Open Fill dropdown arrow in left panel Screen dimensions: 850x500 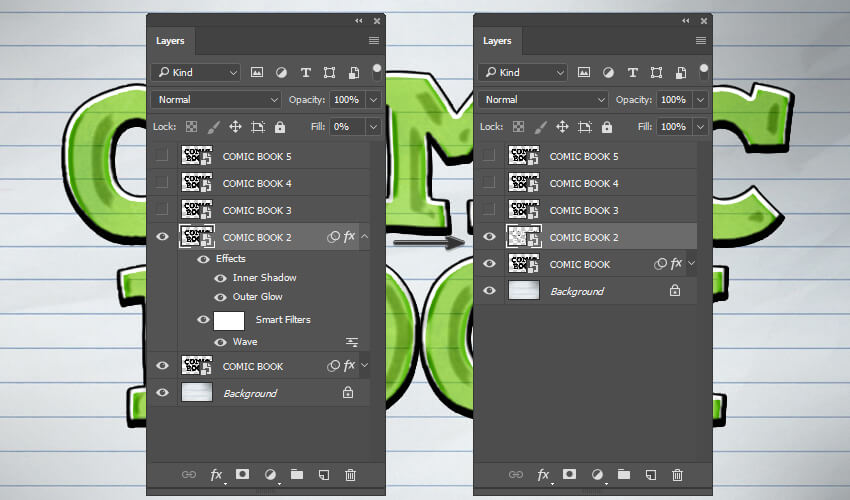[374, 127]
